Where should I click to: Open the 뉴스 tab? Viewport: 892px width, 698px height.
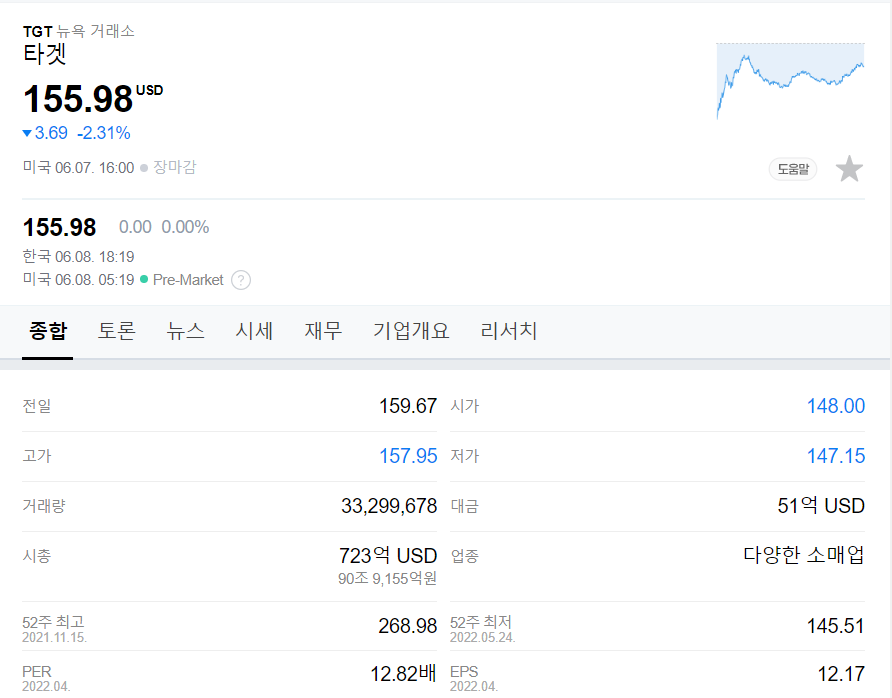coord(185,331)
